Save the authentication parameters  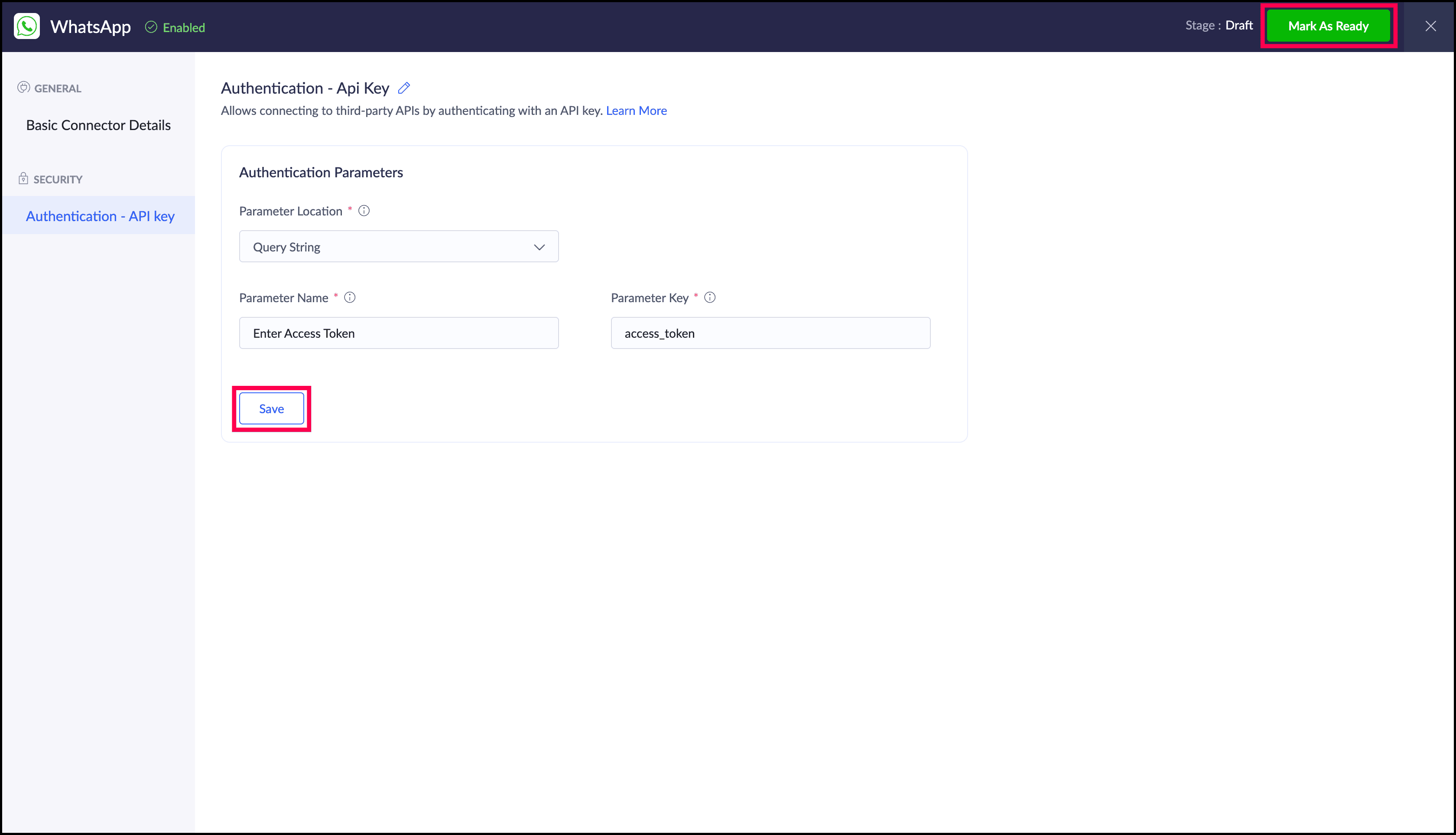click(x=271, y=408)
